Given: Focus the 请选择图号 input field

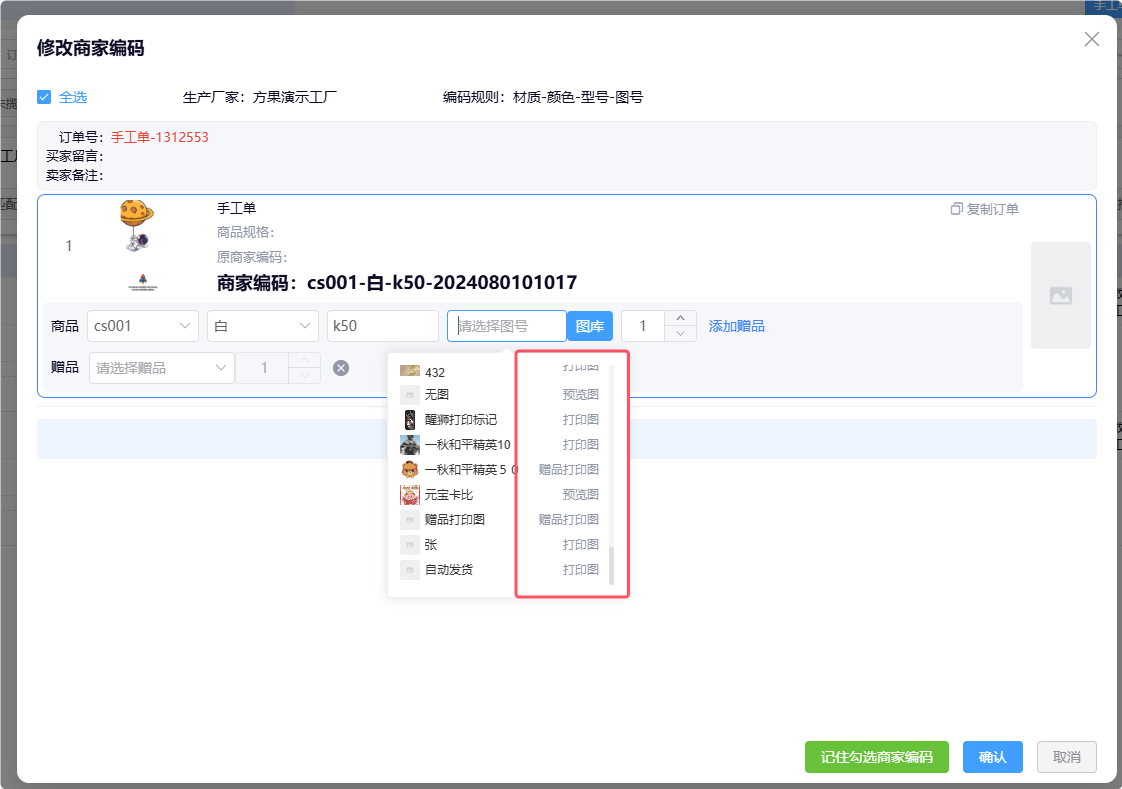Looking at the screenshot, I should pos(507,326).
